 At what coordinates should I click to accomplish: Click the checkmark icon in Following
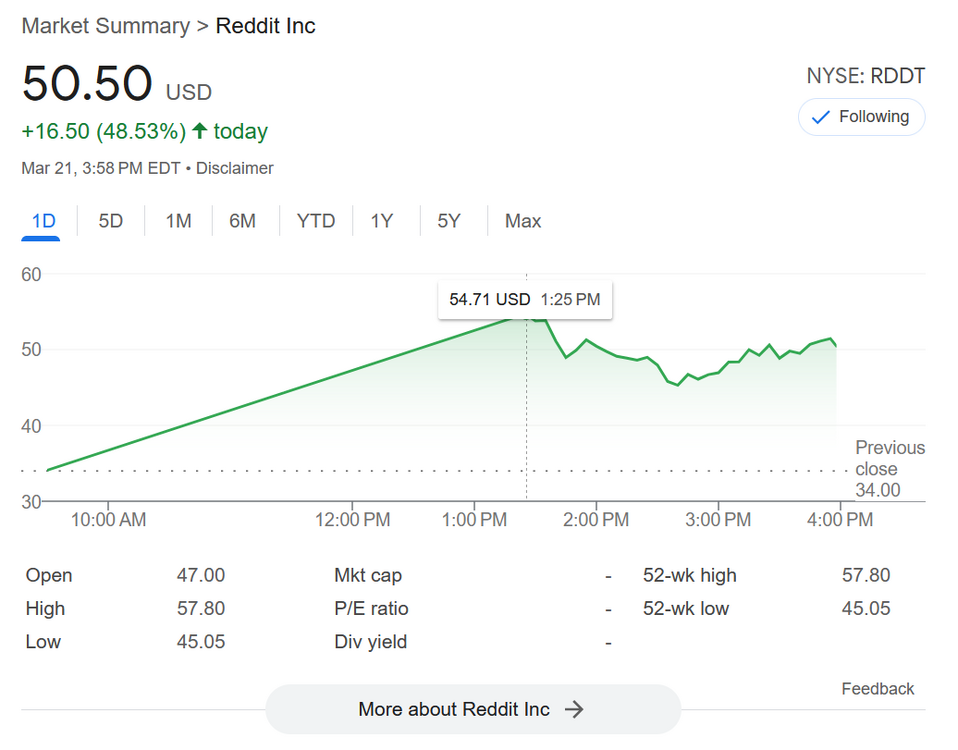(821, 117)
